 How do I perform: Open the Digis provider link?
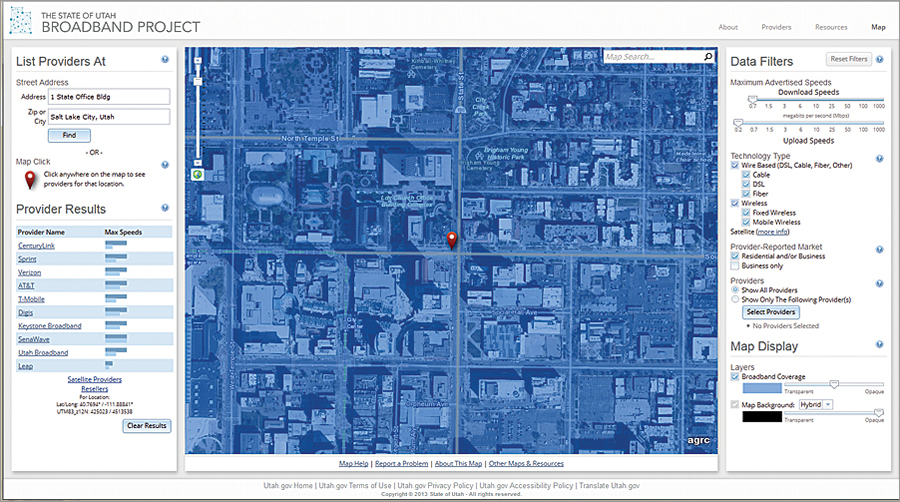point(25,313)
